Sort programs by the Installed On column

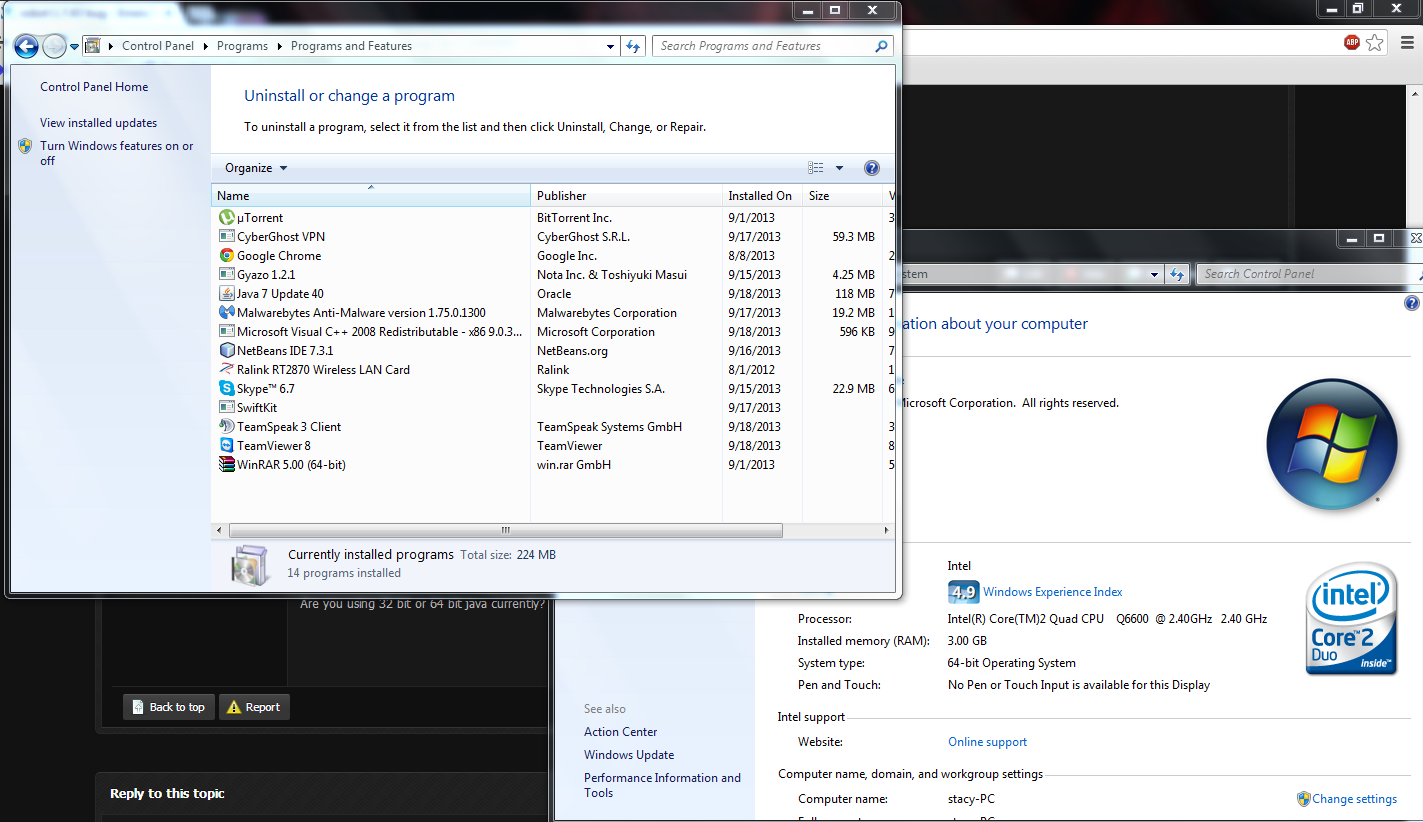[x=763, y=195]
